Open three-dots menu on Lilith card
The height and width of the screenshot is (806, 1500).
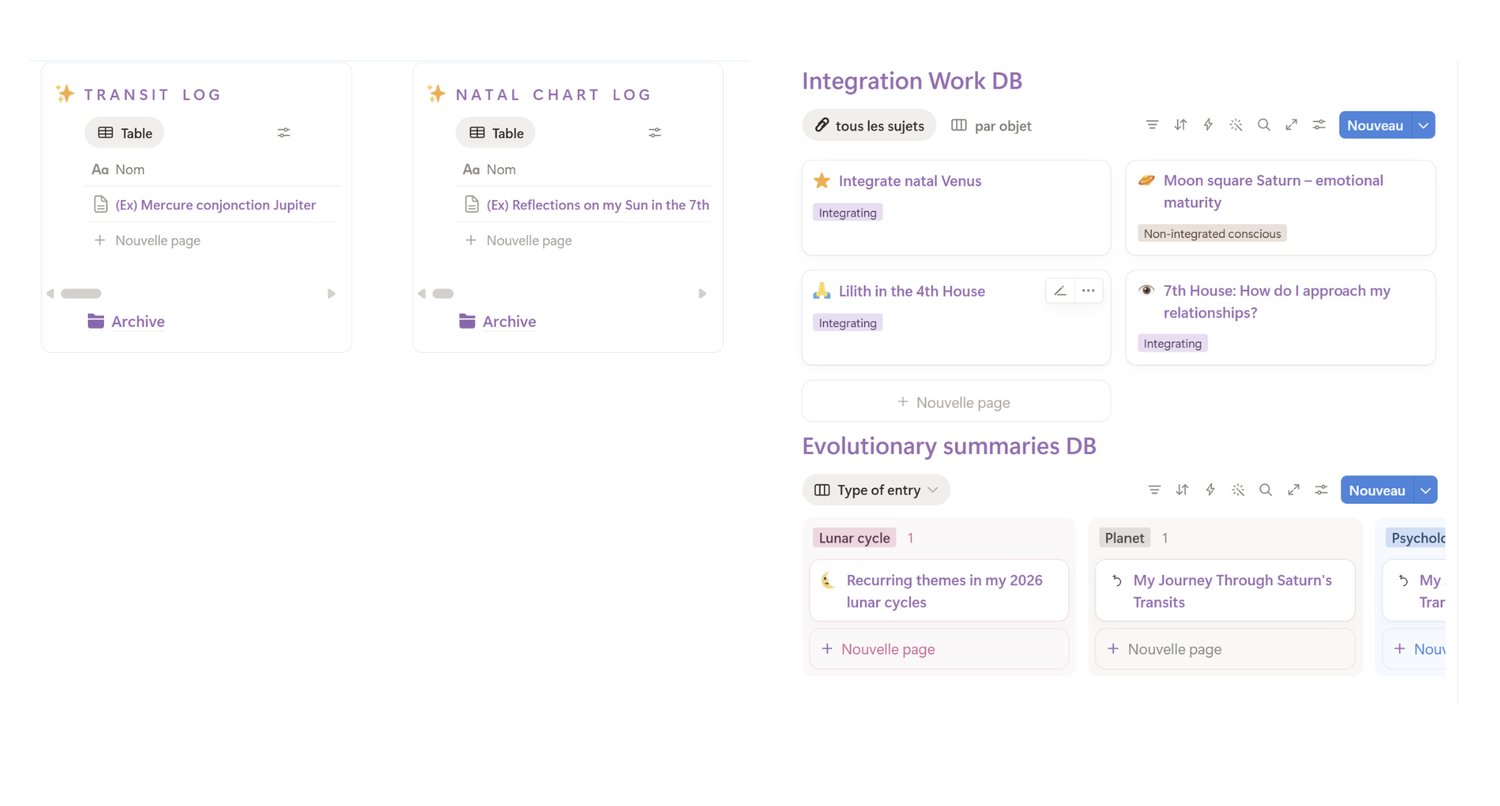[1088, 291]
